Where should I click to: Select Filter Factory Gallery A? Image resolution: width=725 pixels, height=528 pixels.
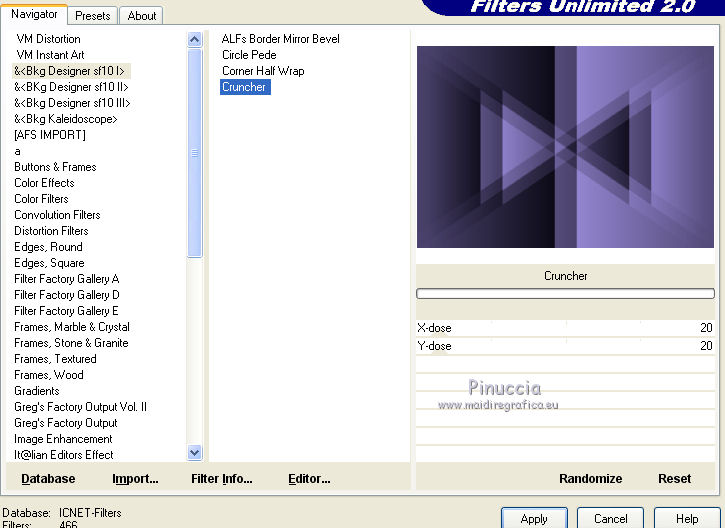click(67, 279)
